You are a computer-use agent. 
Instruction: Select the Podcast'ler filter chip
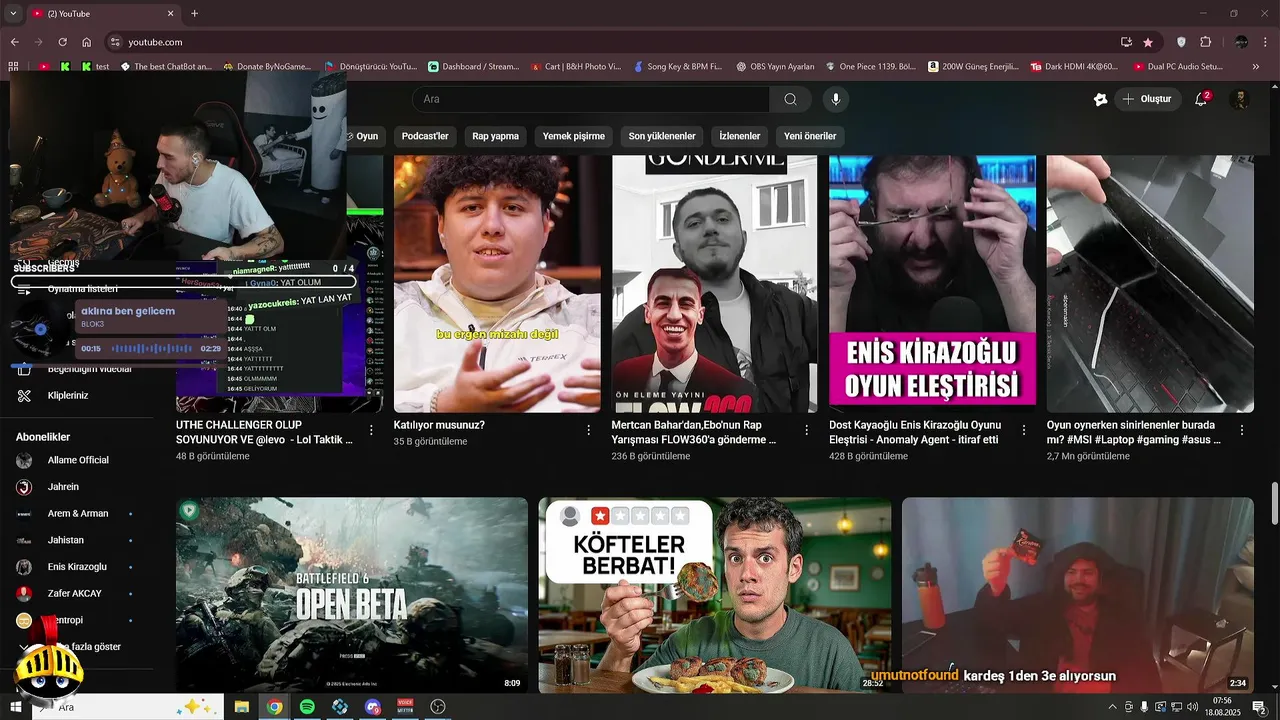click(425, 136)
